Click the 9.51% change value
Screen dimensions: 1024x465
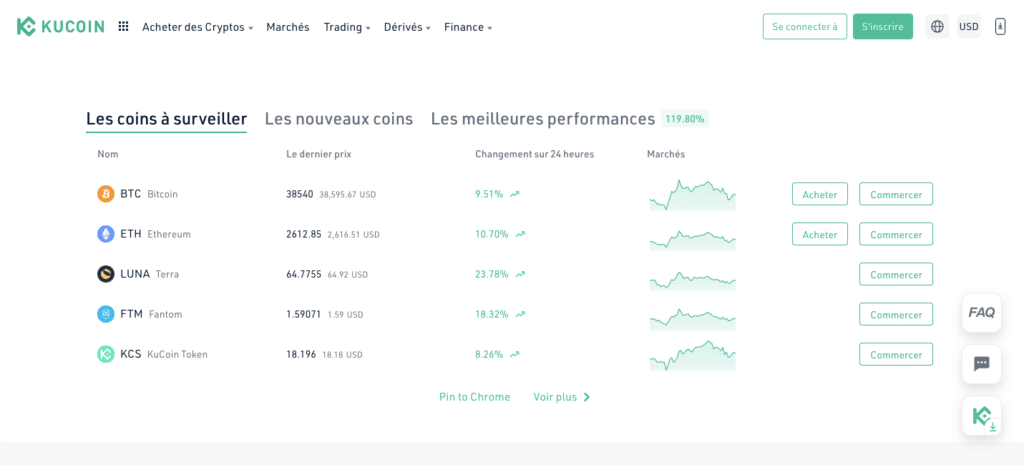coord(489,194)
